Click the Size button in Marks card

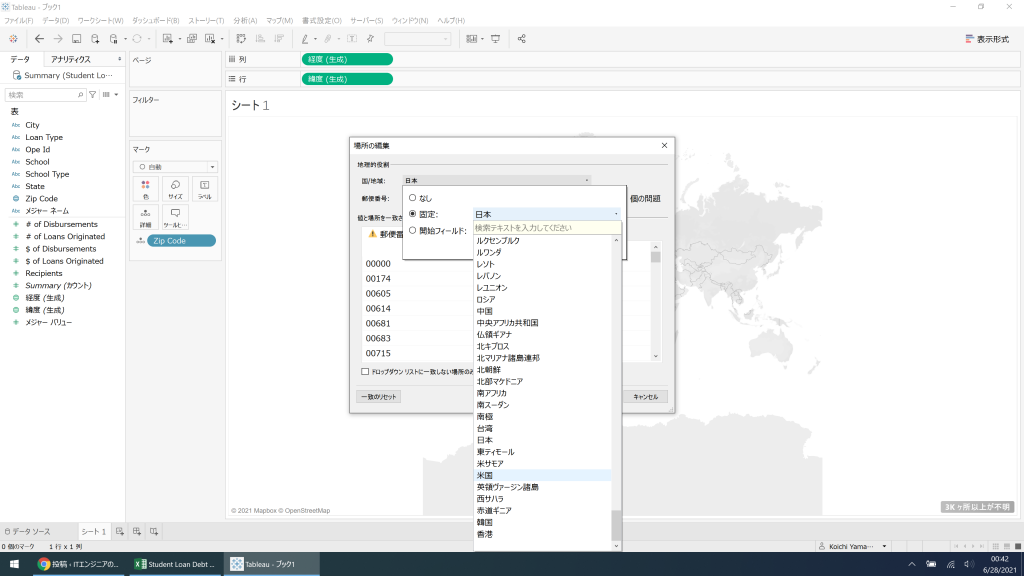click(x=175, y=189)
